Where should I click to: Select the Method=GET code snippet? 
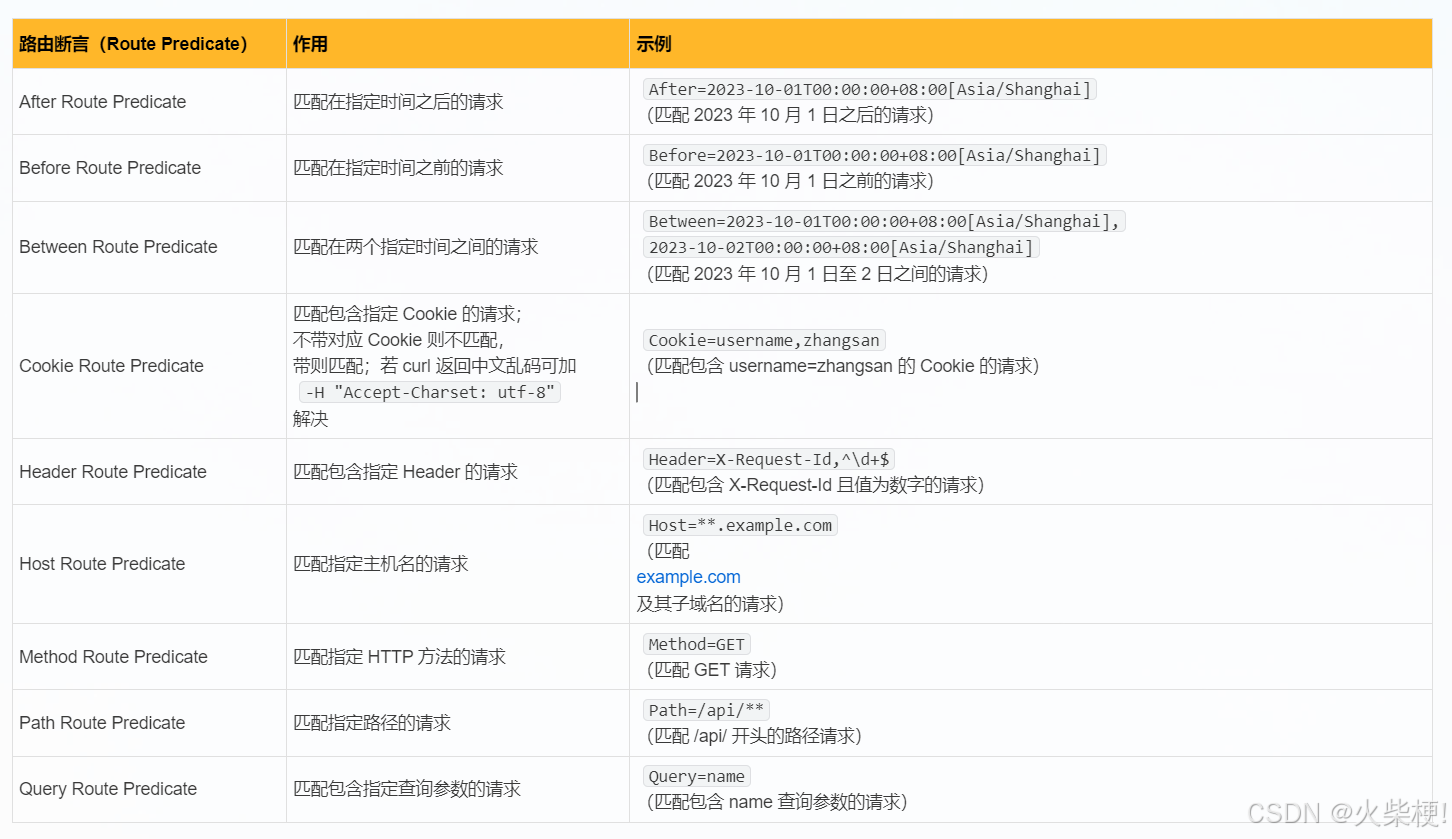click(696, 643)
